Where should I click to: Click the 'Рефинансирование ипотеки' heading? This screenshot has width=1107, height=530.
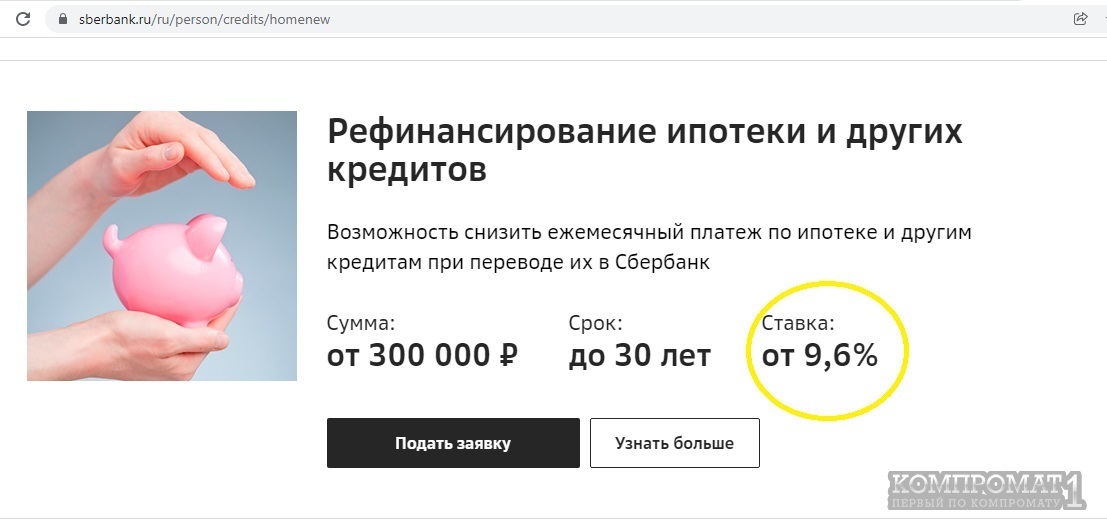point(644,132)
